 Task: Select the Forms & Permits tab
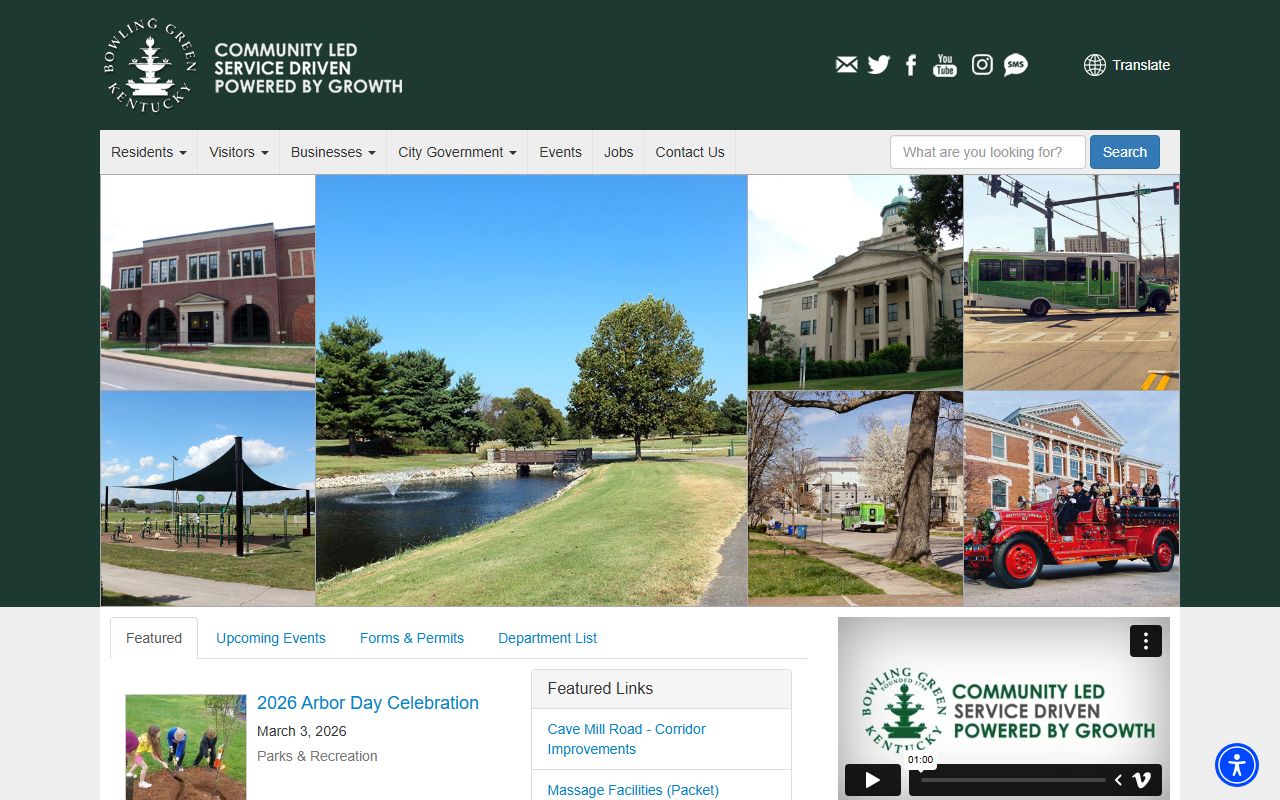(x=412, y=638)
